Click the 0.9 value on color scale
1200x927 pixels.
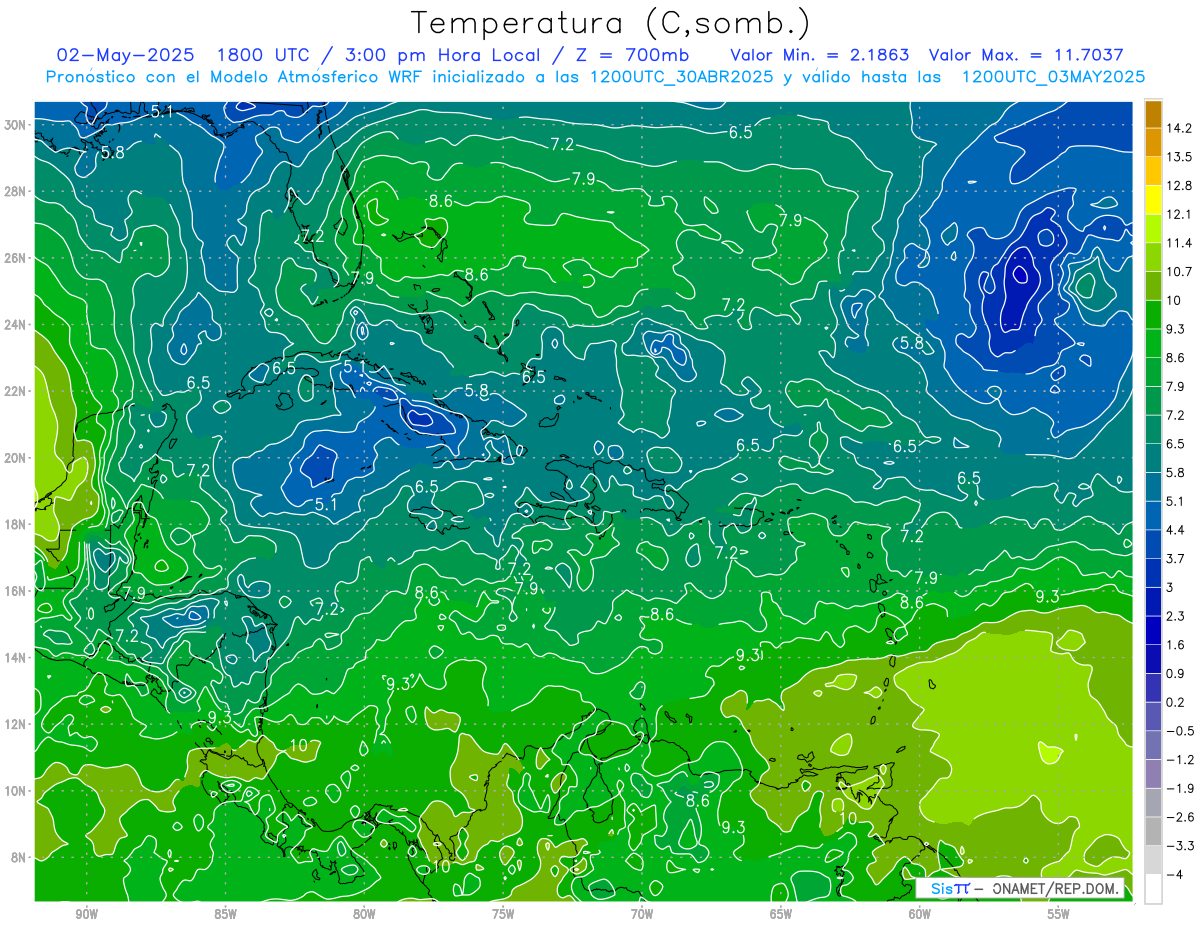[1177, 673]
